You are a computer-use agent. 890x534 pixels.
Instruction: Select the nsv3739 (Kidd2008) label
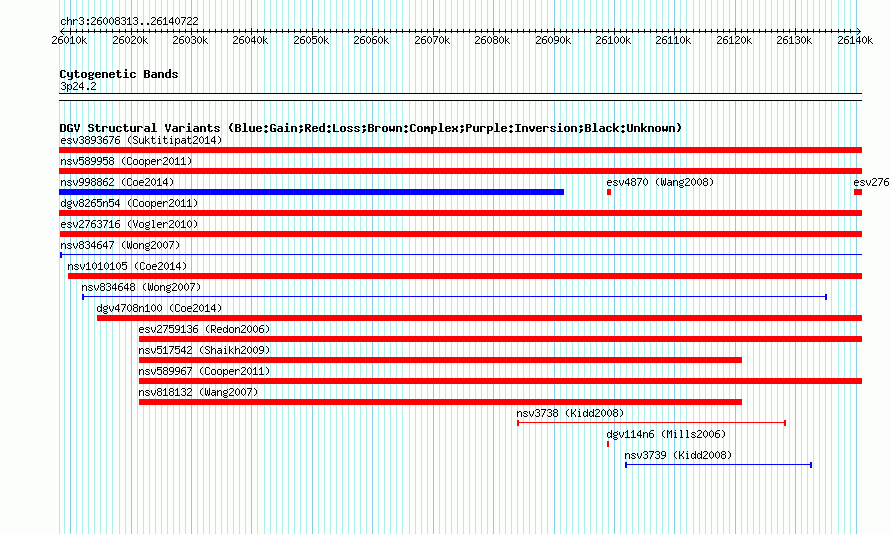click(678, 455)
